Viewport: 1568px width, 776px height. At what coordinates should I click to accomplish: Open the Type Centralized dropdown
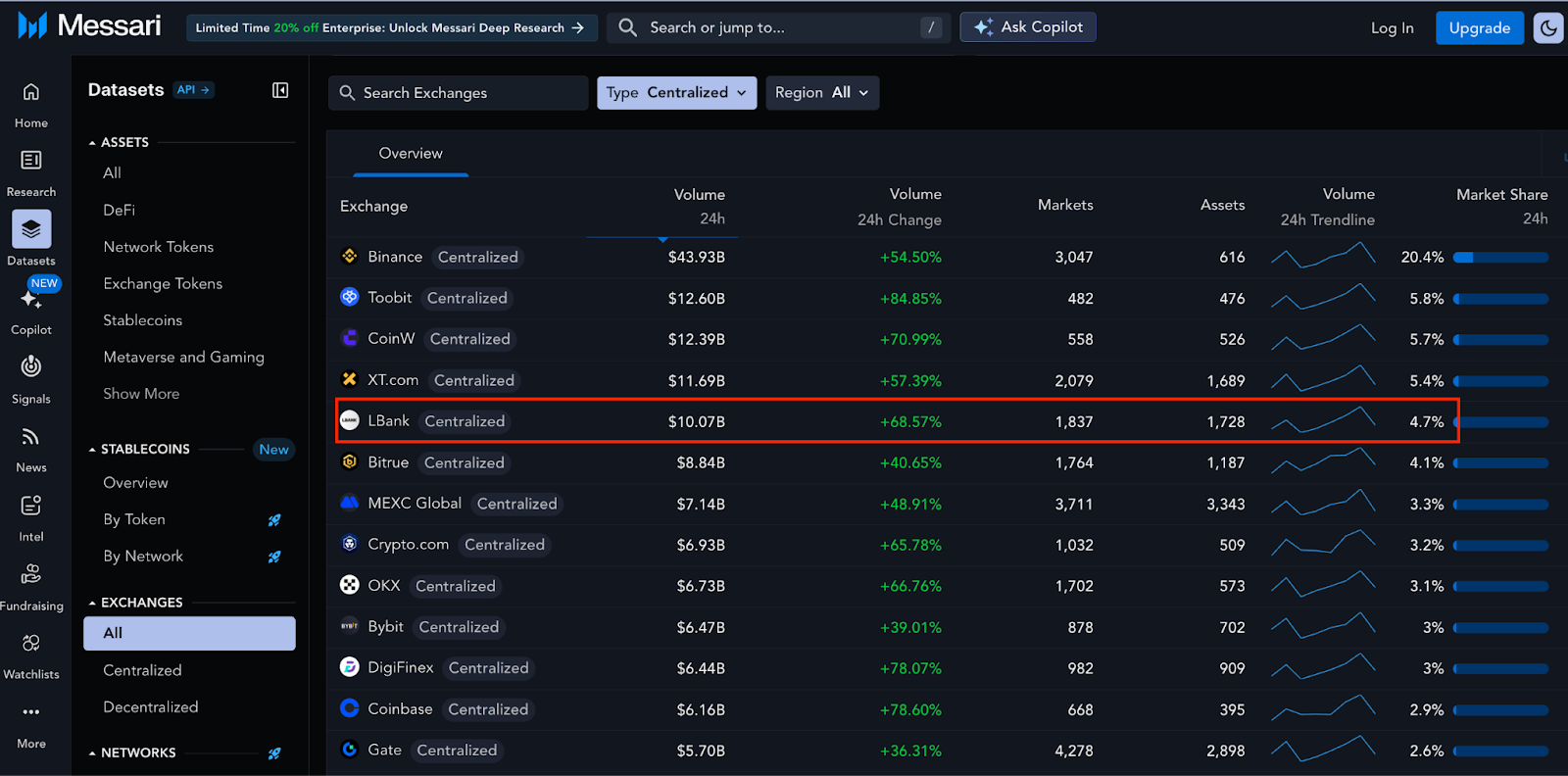(x=676, y=93)
